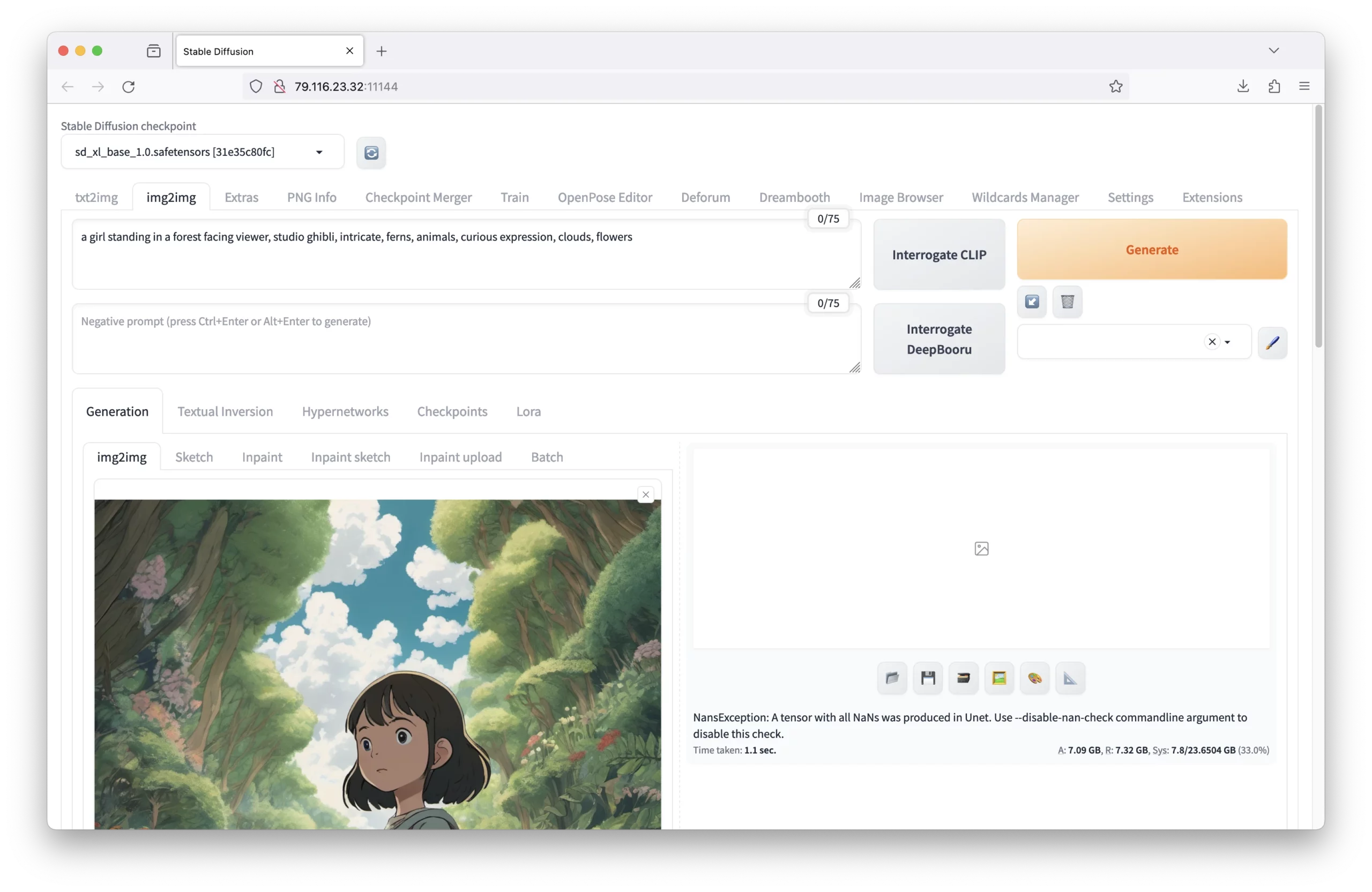This screenshot has height=892, width=1372.
Task: Click into the prompt text box
Action: click(x=466, y=254)
